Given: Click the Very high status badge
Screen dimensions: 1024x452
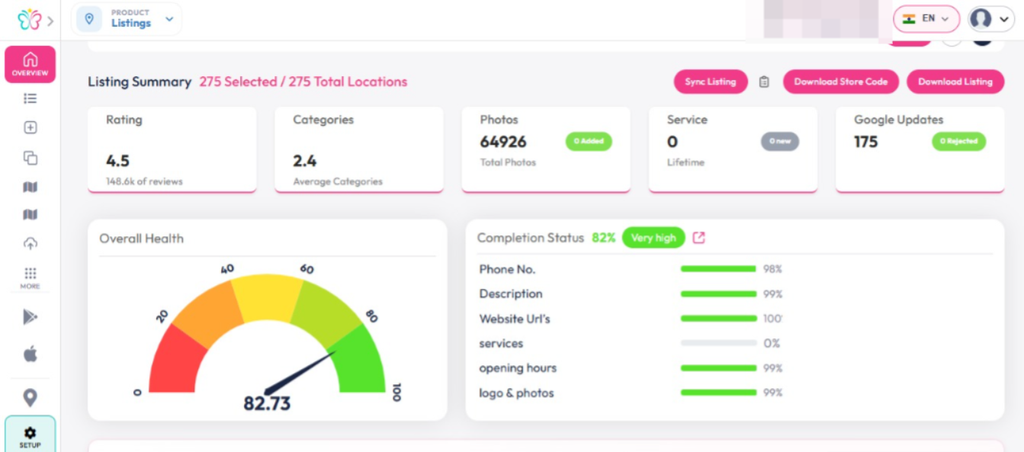Looking at the screenshot, I should tap(654, 238).
